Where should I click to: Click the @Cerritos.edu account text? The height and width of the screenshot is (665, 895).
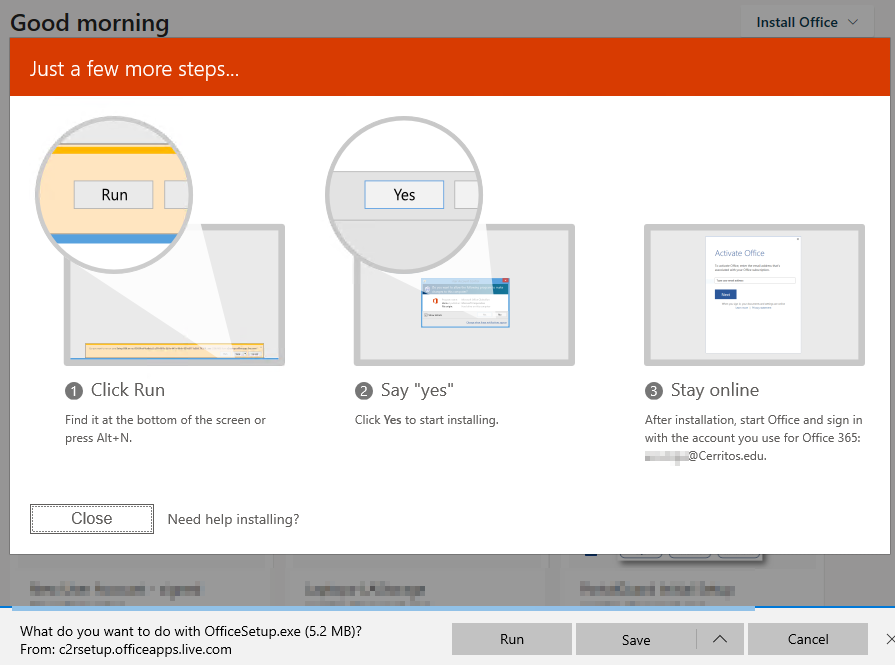pos(705,456)
